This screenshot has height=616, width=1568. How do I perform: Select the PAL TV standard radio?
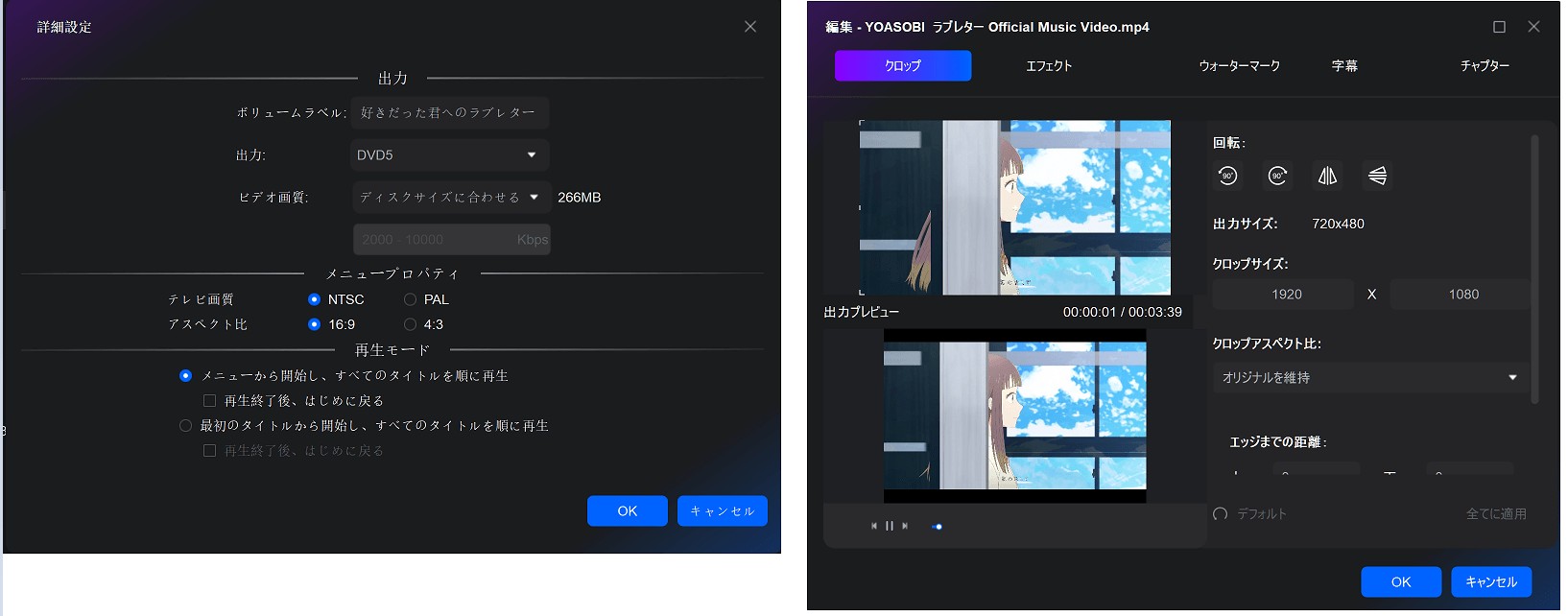pyautogui.click(x=410, y=299)
